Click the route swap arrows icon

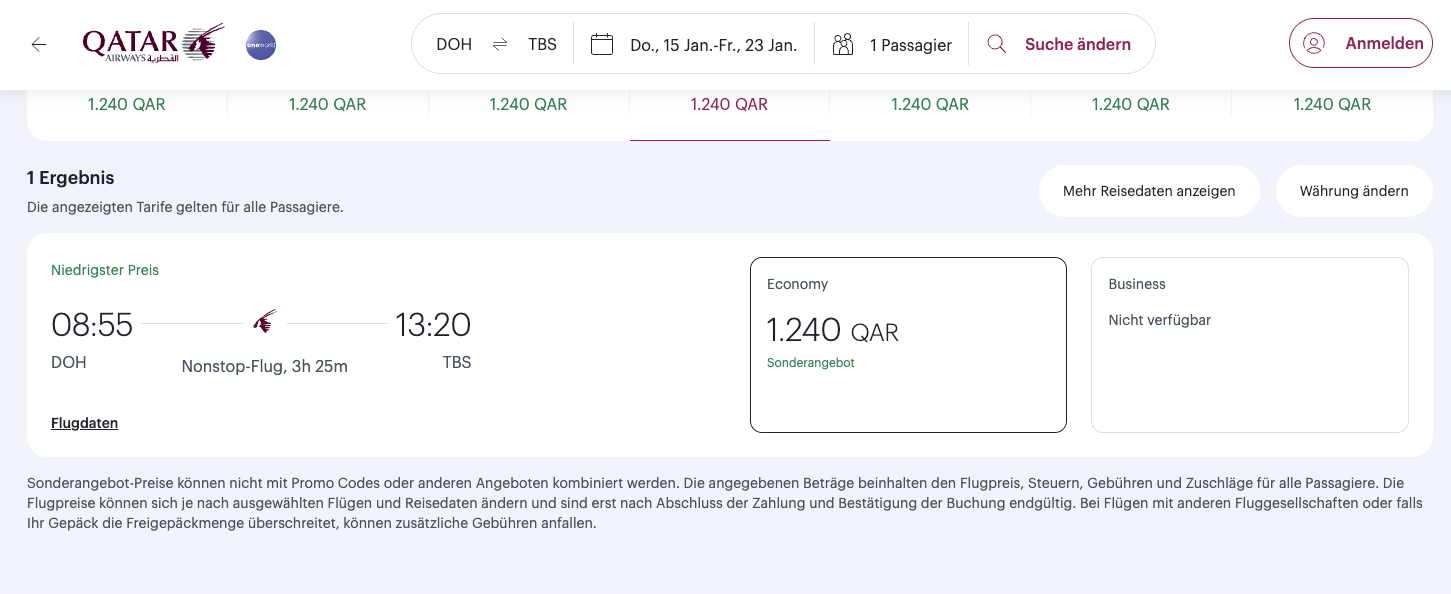(x=500, y=44)
